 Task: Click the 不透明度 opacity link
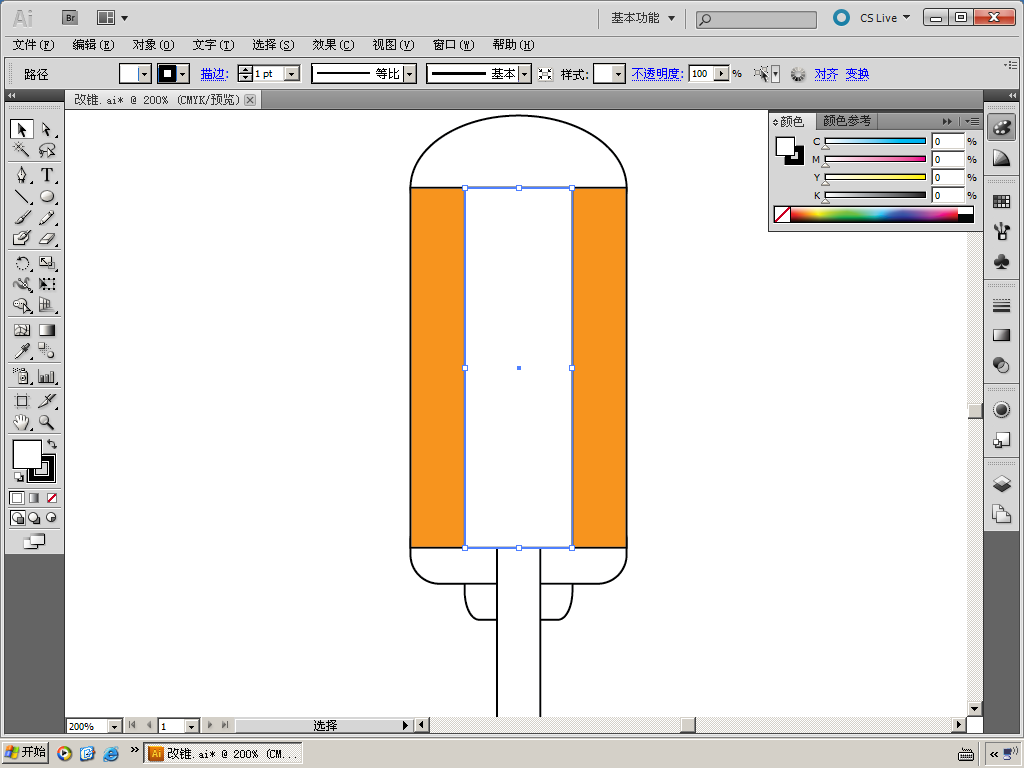pos(657,74)
